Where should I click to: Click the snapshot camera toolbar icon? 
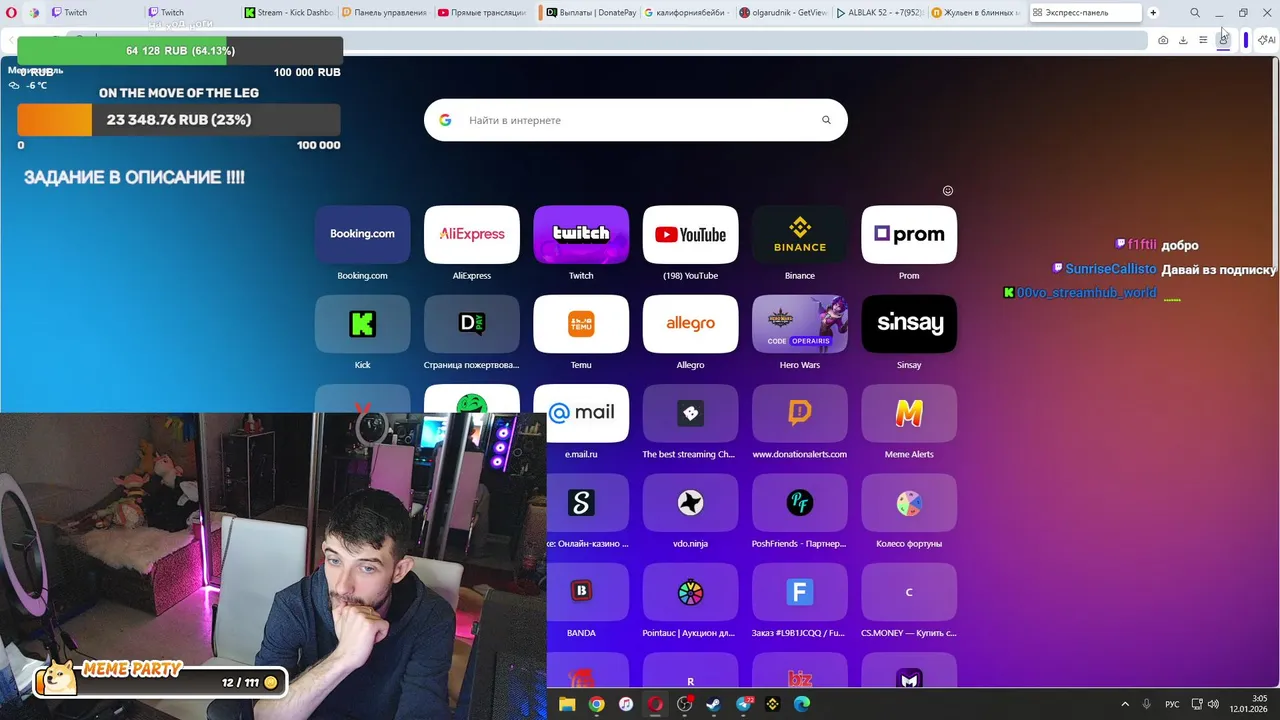pyautogui.click(x=1163, y=40)
